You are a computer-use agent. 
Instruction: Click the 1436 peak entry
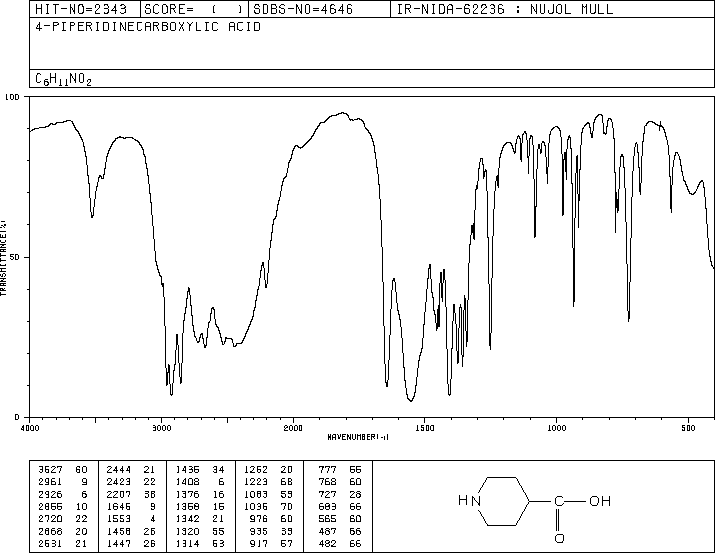click(x=200, y=469)
